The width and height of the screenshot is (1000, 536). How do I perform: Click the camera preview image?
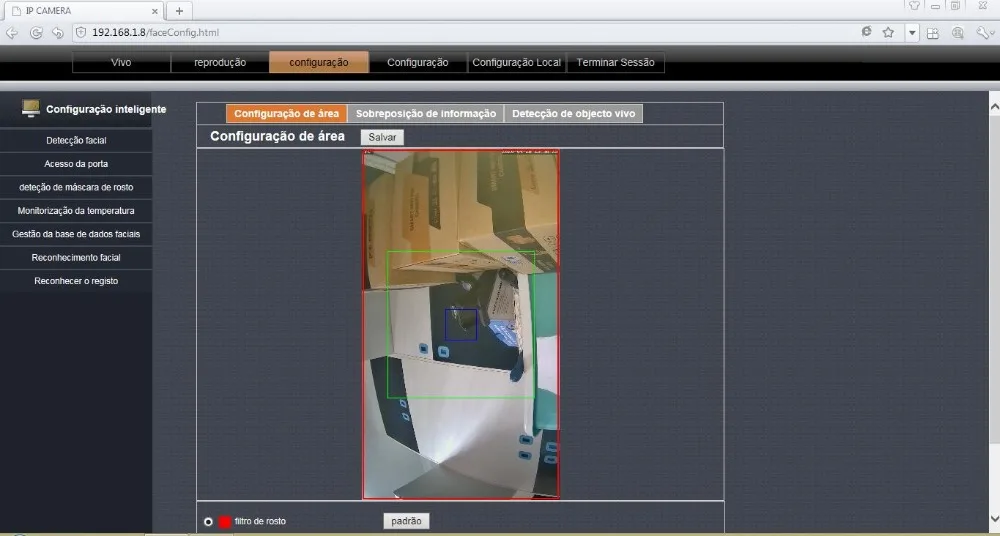click(x=461, y=324)
